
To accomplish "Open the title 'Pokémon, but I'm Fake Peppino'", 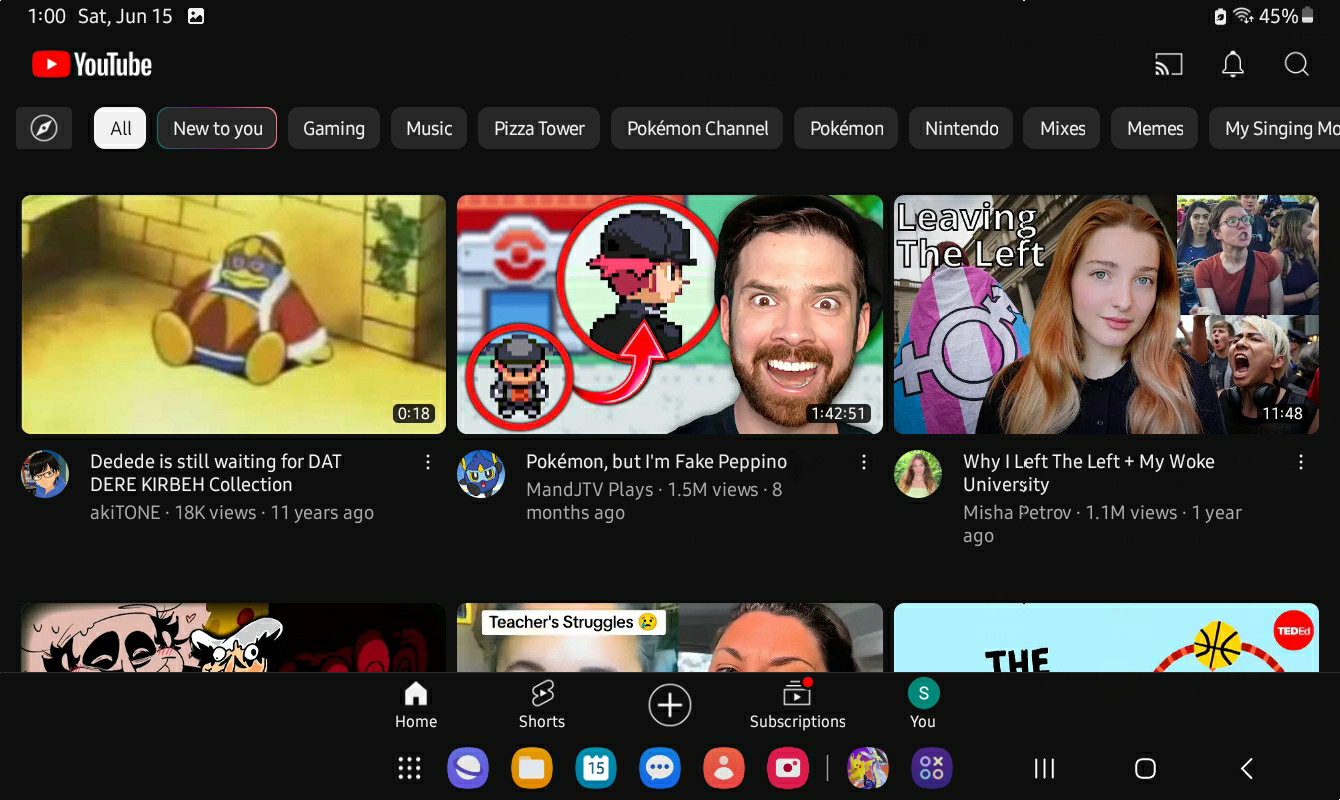I will tap(656, 462).
